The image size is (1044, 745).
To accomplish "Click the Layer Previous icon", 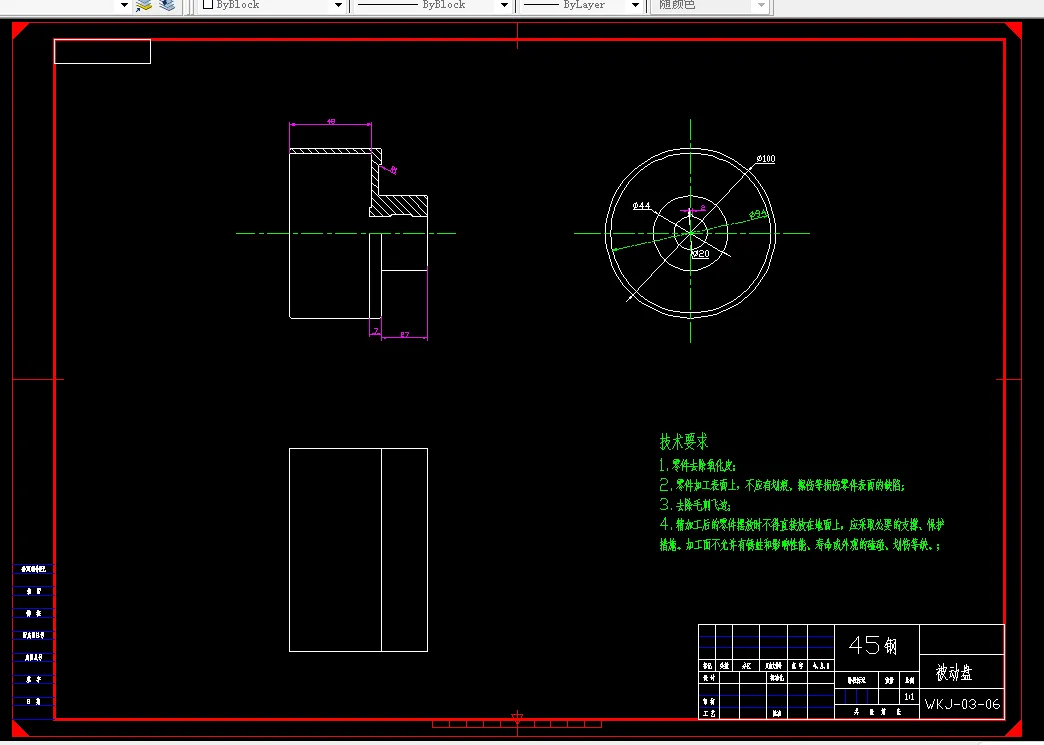I will click(x=166, y=5).
